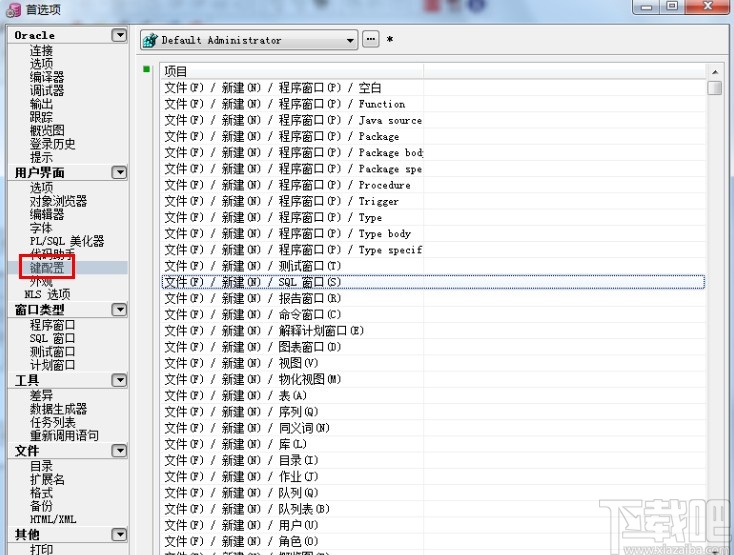The image size is (734, 555).
Task: Select 计划窗口 under 窗口类型
Action: pyautogui.click(x=52, y=365)
